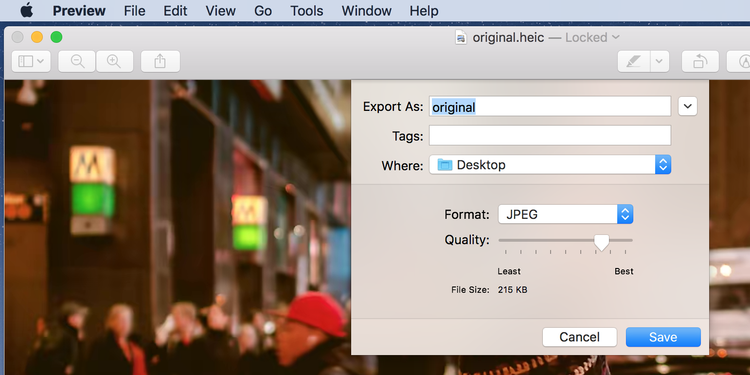The width and height of the screenshot is (750, 375).
Task: Click the zoom in magnifier icon
Action: tap(114, 61)
